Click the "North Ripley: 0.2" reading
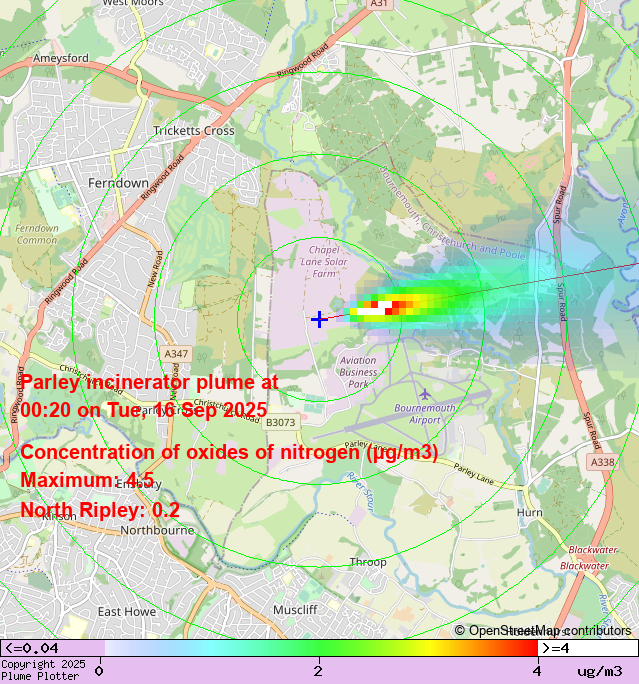 click(x=100, y=510)
